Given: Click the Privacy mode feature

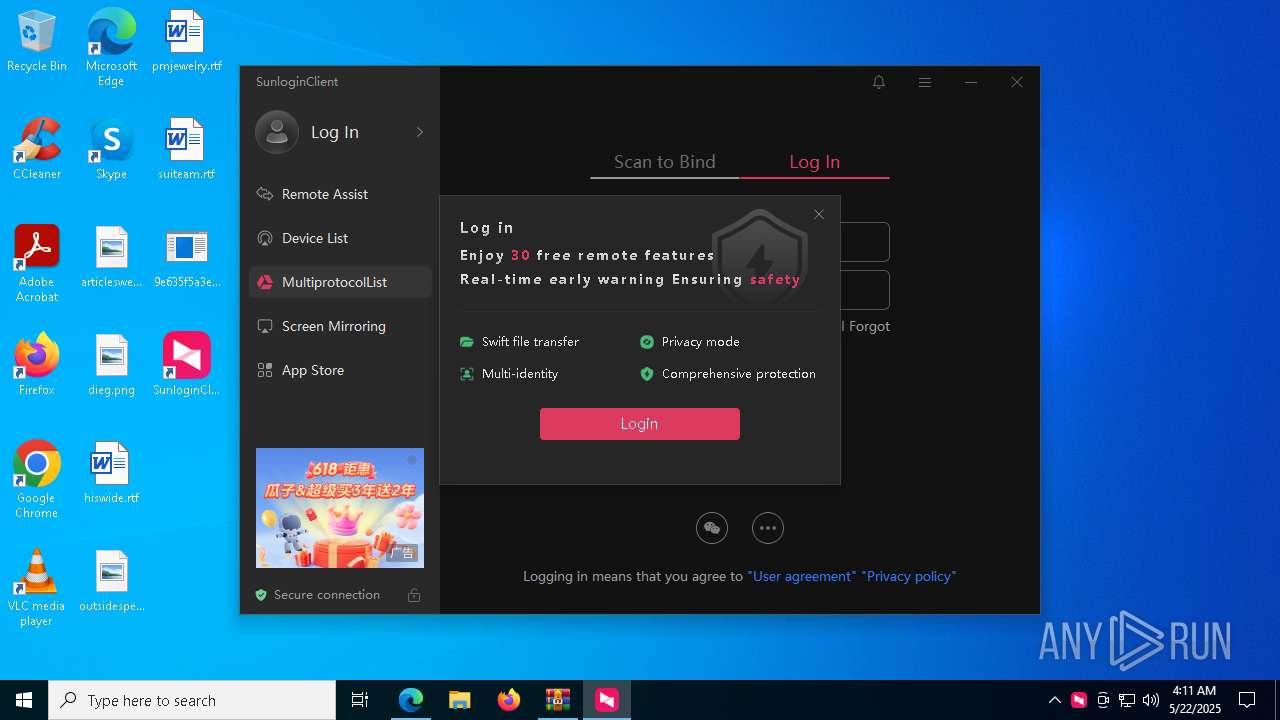Looking at the screenshot, I should pyautogui.click(x=690, y=342).
